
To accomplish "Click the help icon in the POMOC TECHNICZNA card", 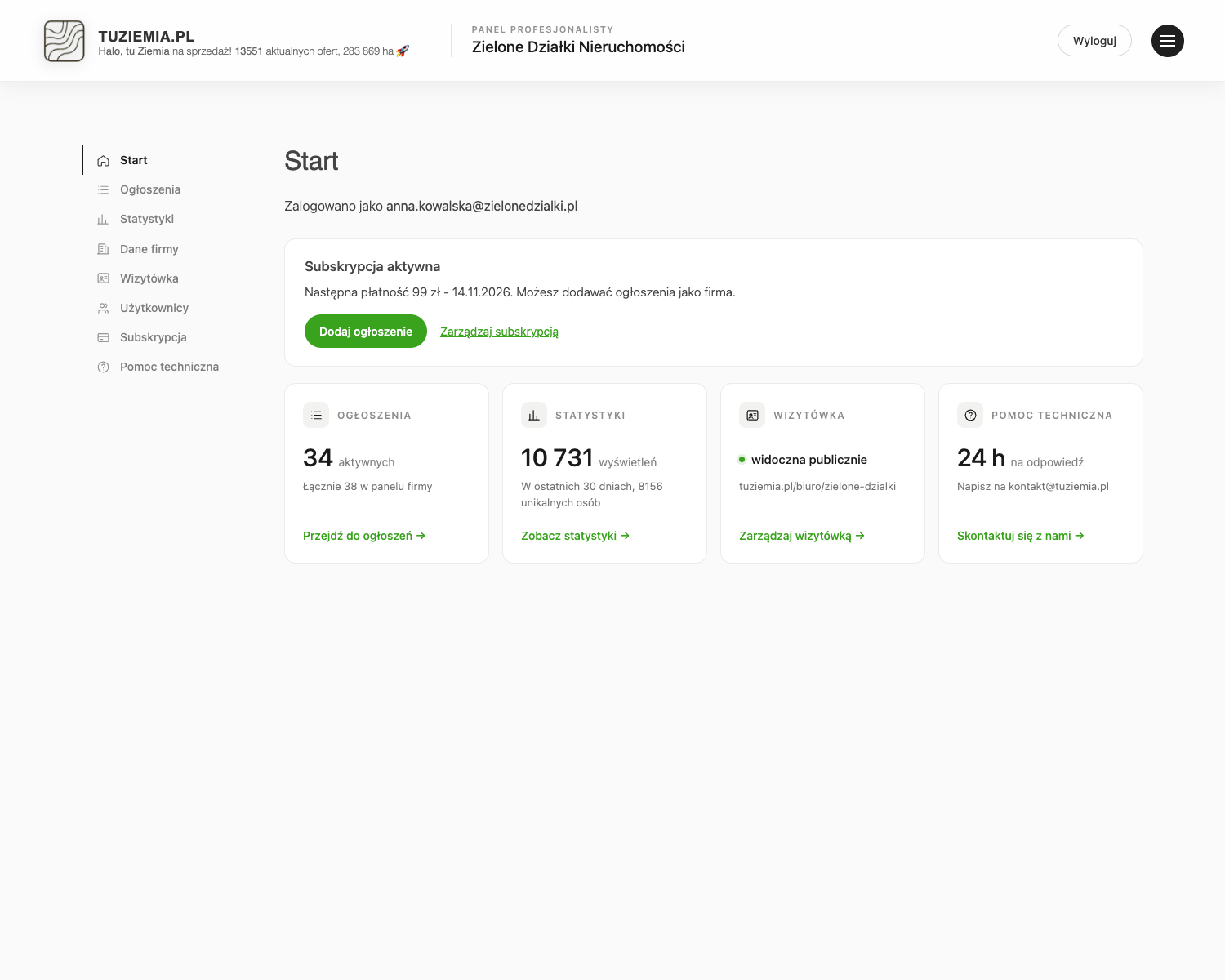I will pyautogui.click(x=970, y=415).
